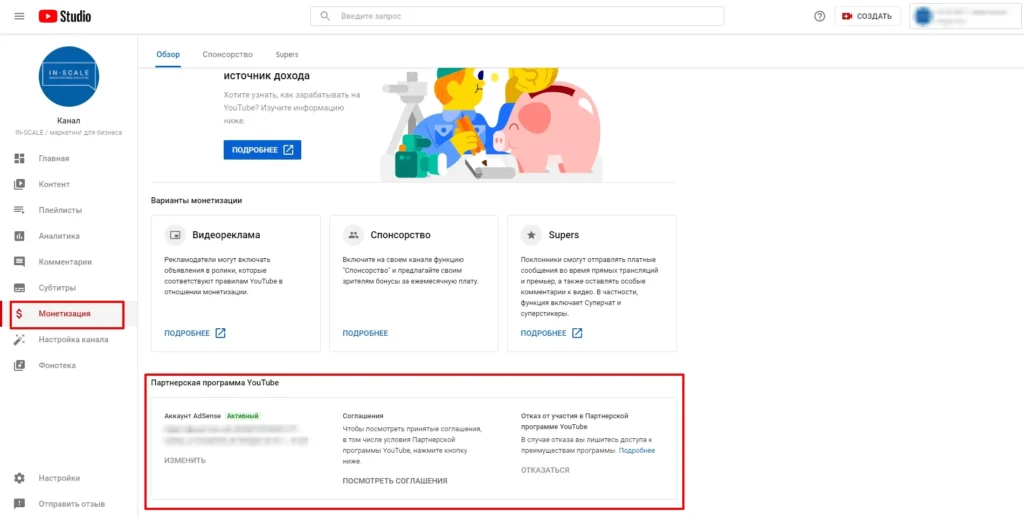Click the Видеореклама card icon
The image size is (1024, 518).
click(x=175, y=235)
